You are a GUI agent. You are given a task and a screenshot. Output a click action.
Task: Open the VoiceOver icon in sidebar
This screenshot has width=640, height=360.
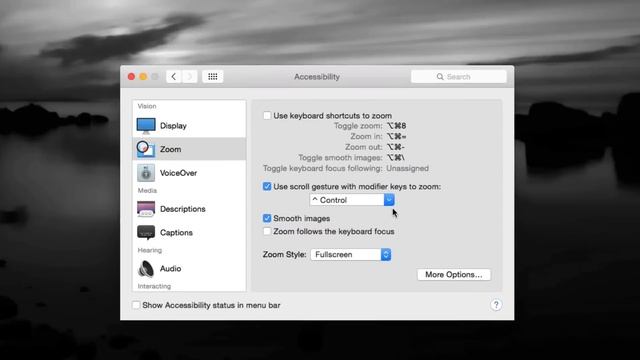pyautogui.click(x=146, y=173)
